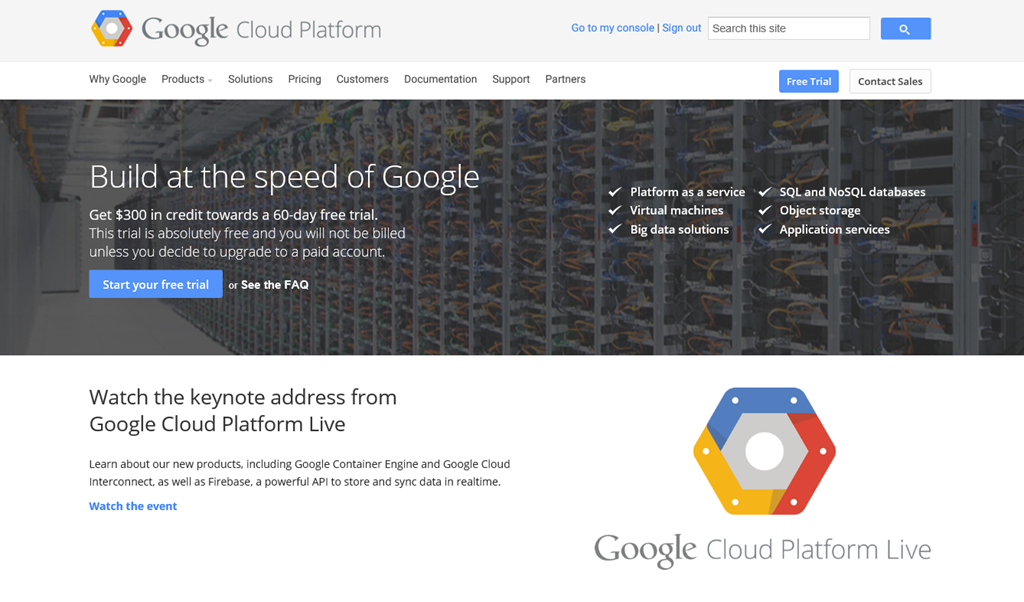The width and height of the screenshot is (1024, 602).
Task: Click the Application services text
Action: [x=834, y=229]
